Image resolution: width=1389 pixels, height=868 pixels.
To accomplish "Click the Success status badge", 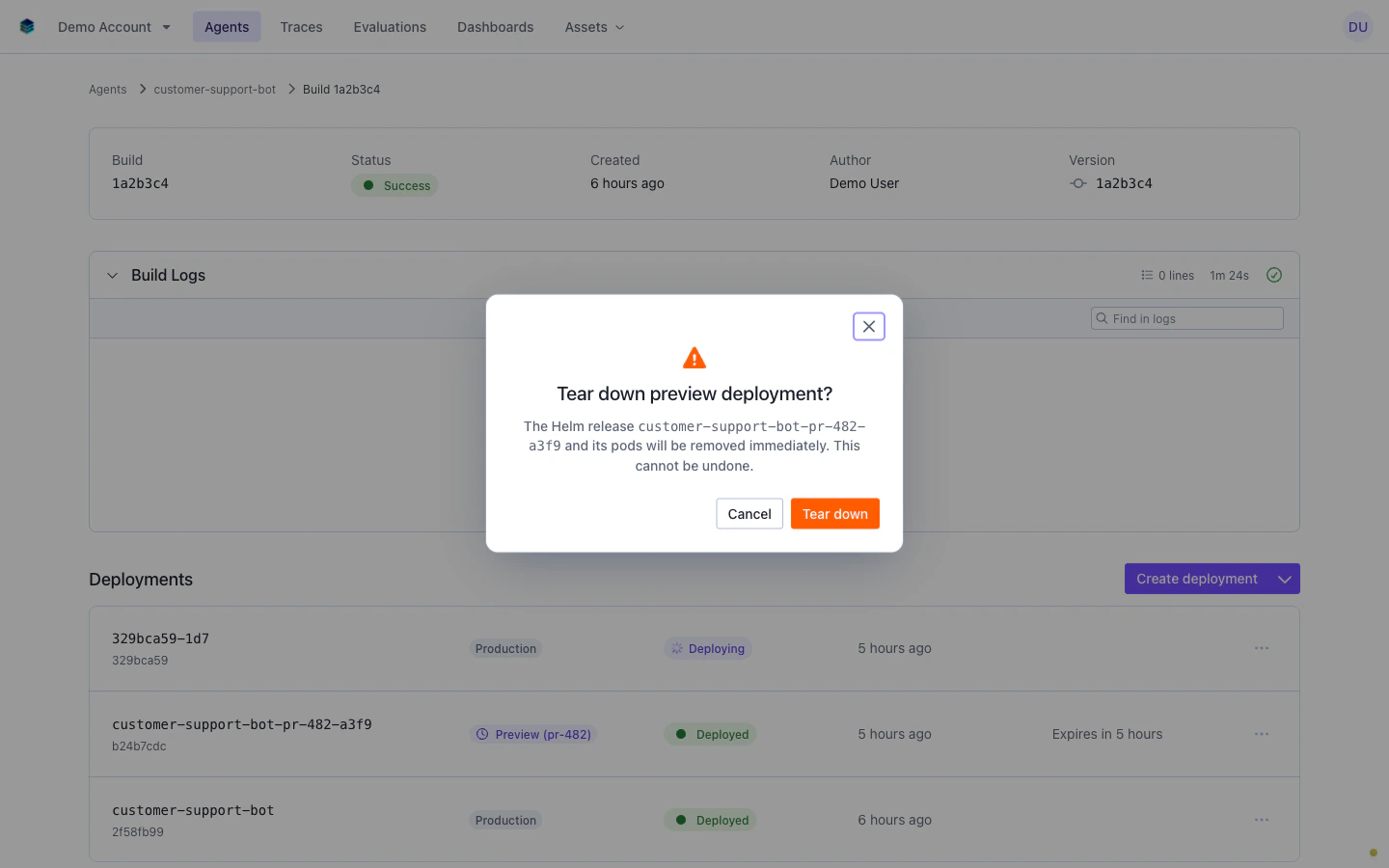I will pos(395,185).
